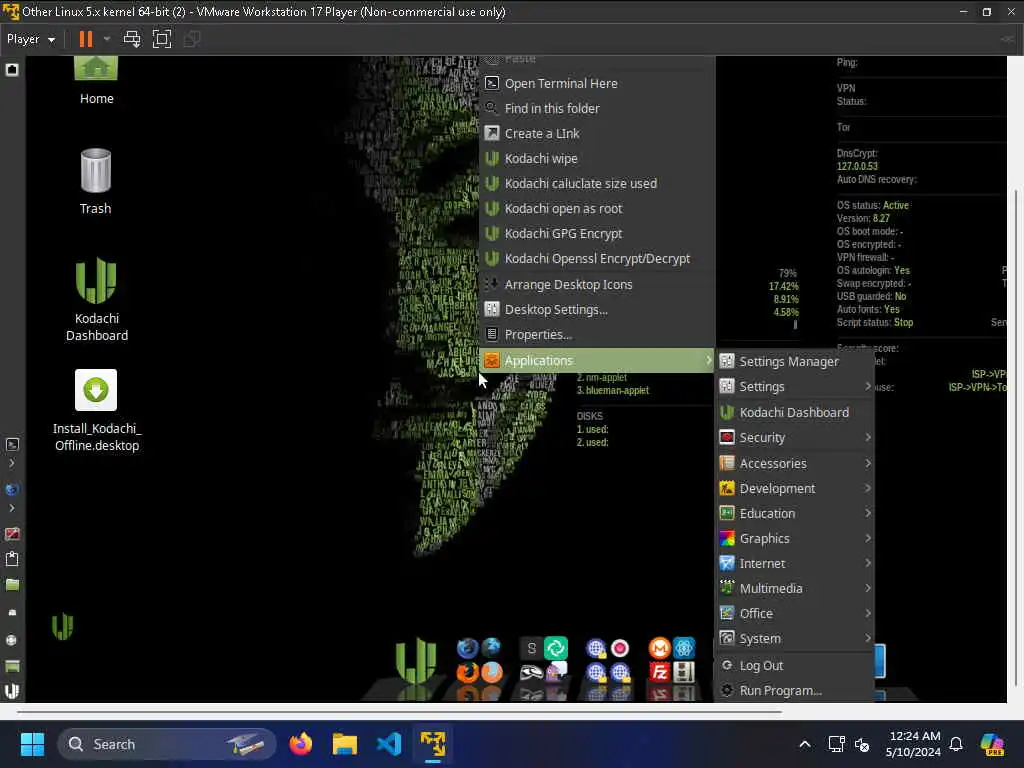Click the red monitor icon in the left panel
This screenshot has width=1024, height=768.
tap(12, 534)
